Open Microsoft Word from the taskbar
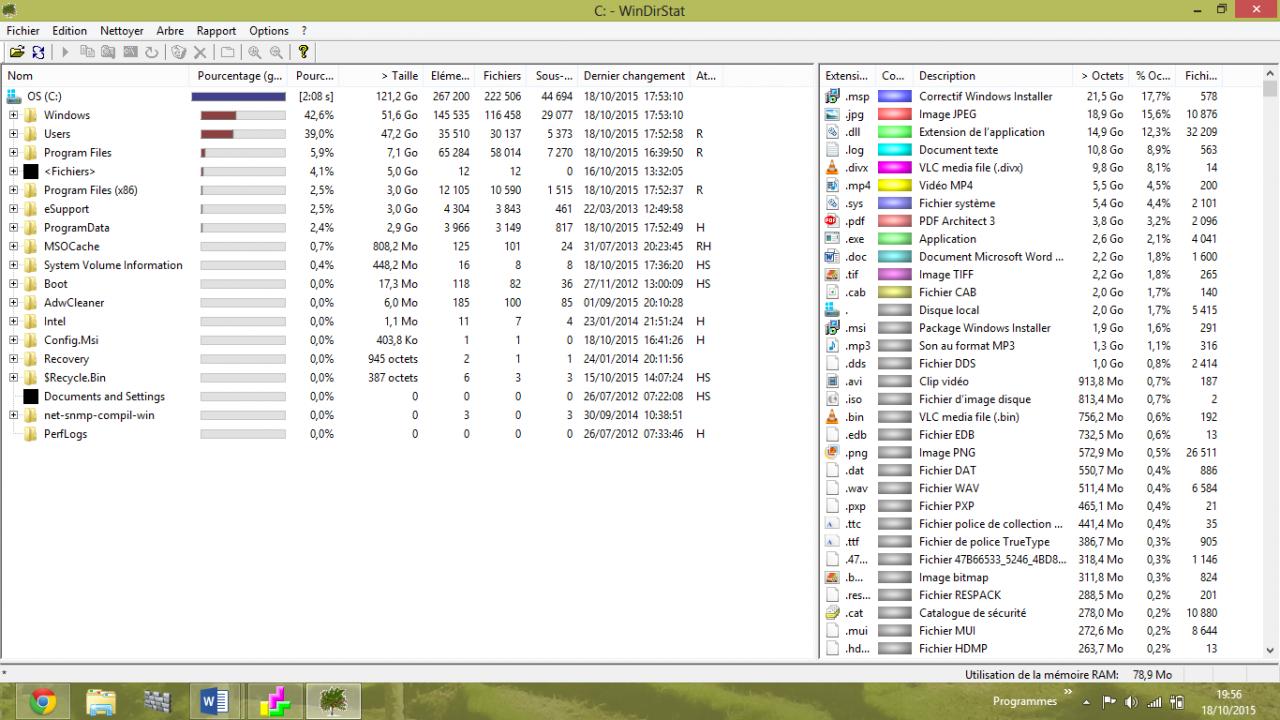This screenshot has width=1280, height=720. 214,702
